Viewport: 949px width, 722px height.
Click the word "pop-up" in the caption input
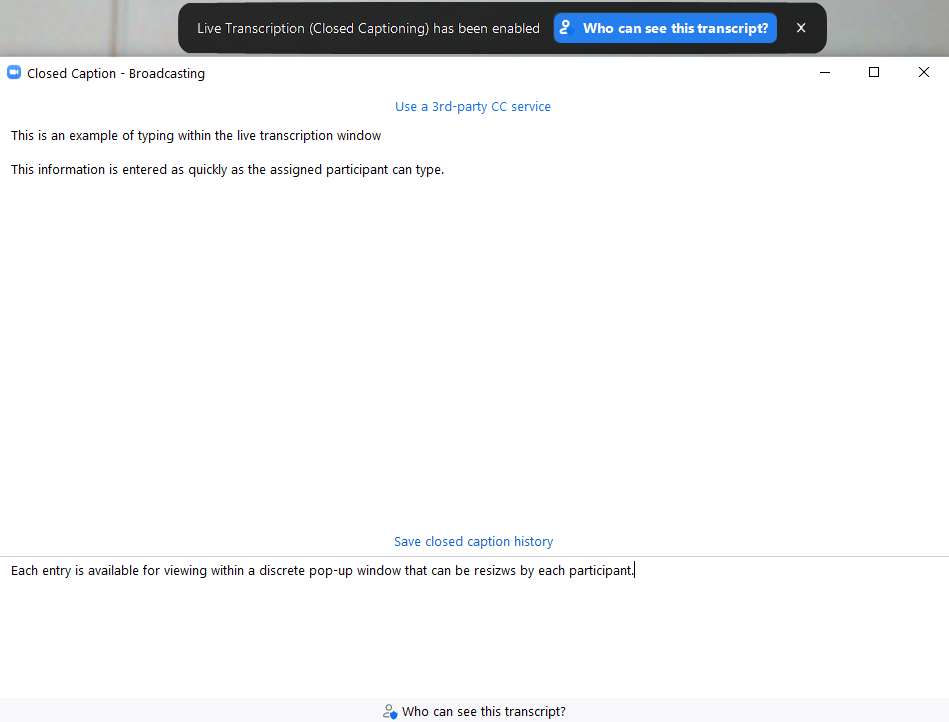click(x=331, y=571)
